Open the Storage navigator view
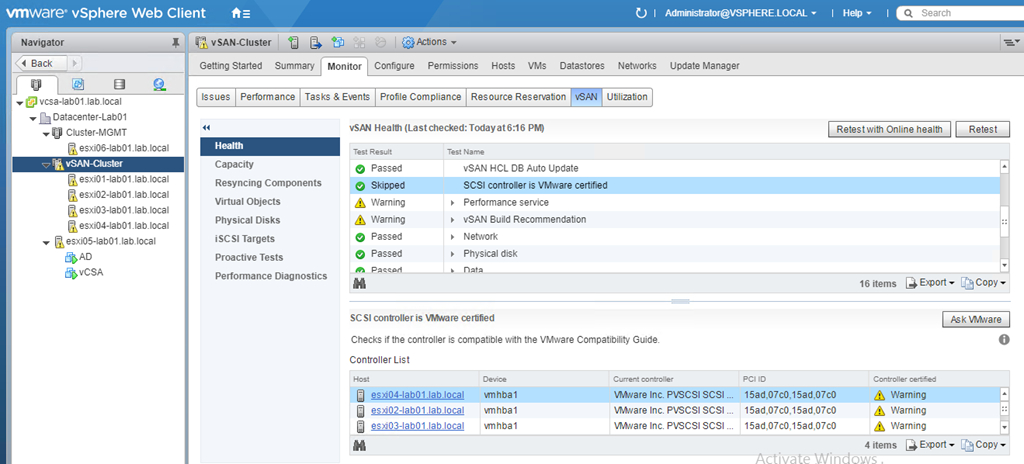 point(119,85)
